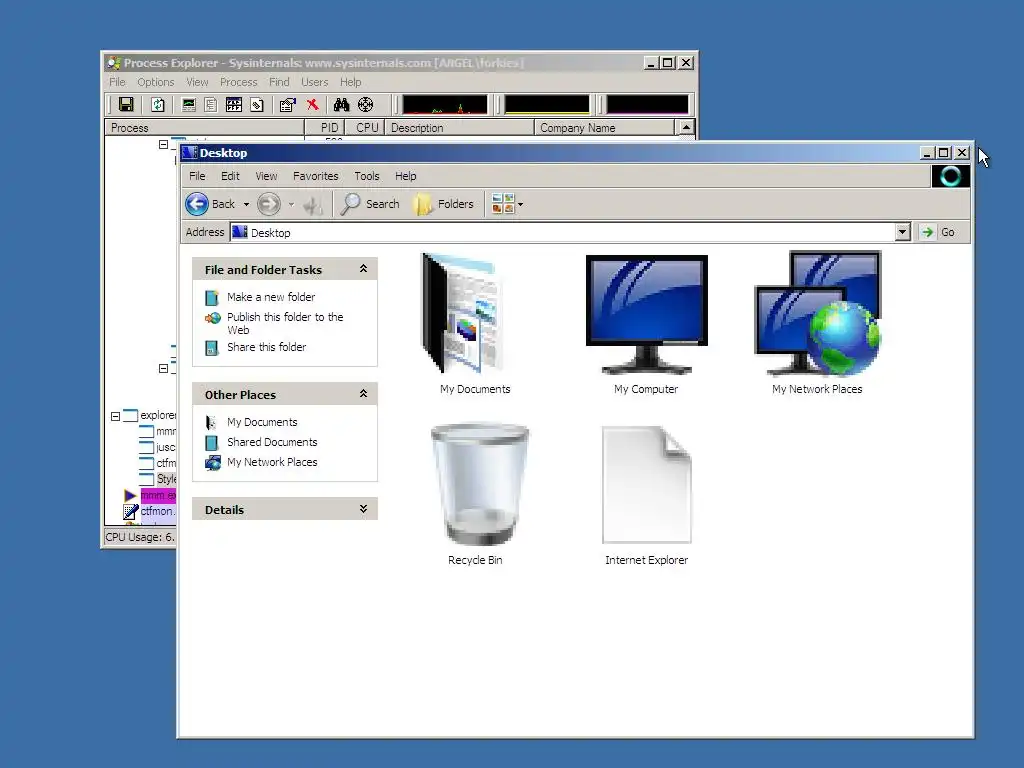1024x768 pixels.
Task: Sort by the Process column header
Action: click(204, 127)
